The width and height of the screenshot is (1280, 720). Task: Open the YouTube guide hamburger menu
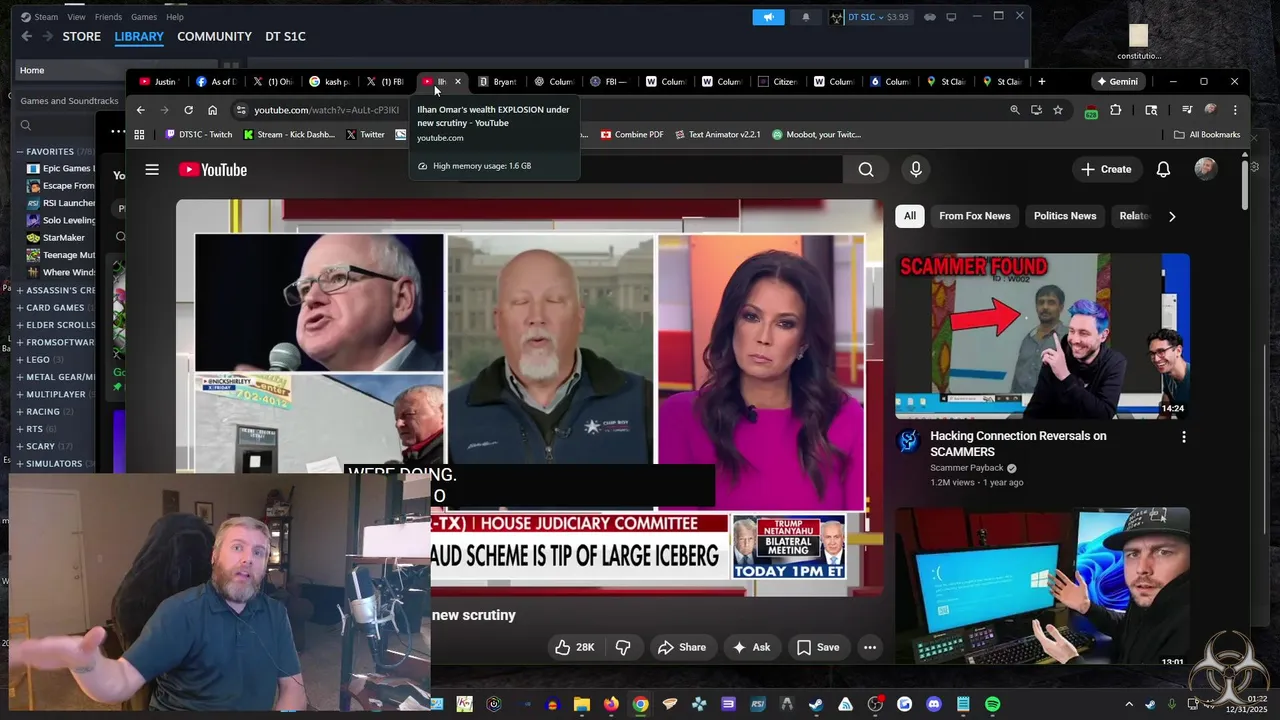coord(152,170)
